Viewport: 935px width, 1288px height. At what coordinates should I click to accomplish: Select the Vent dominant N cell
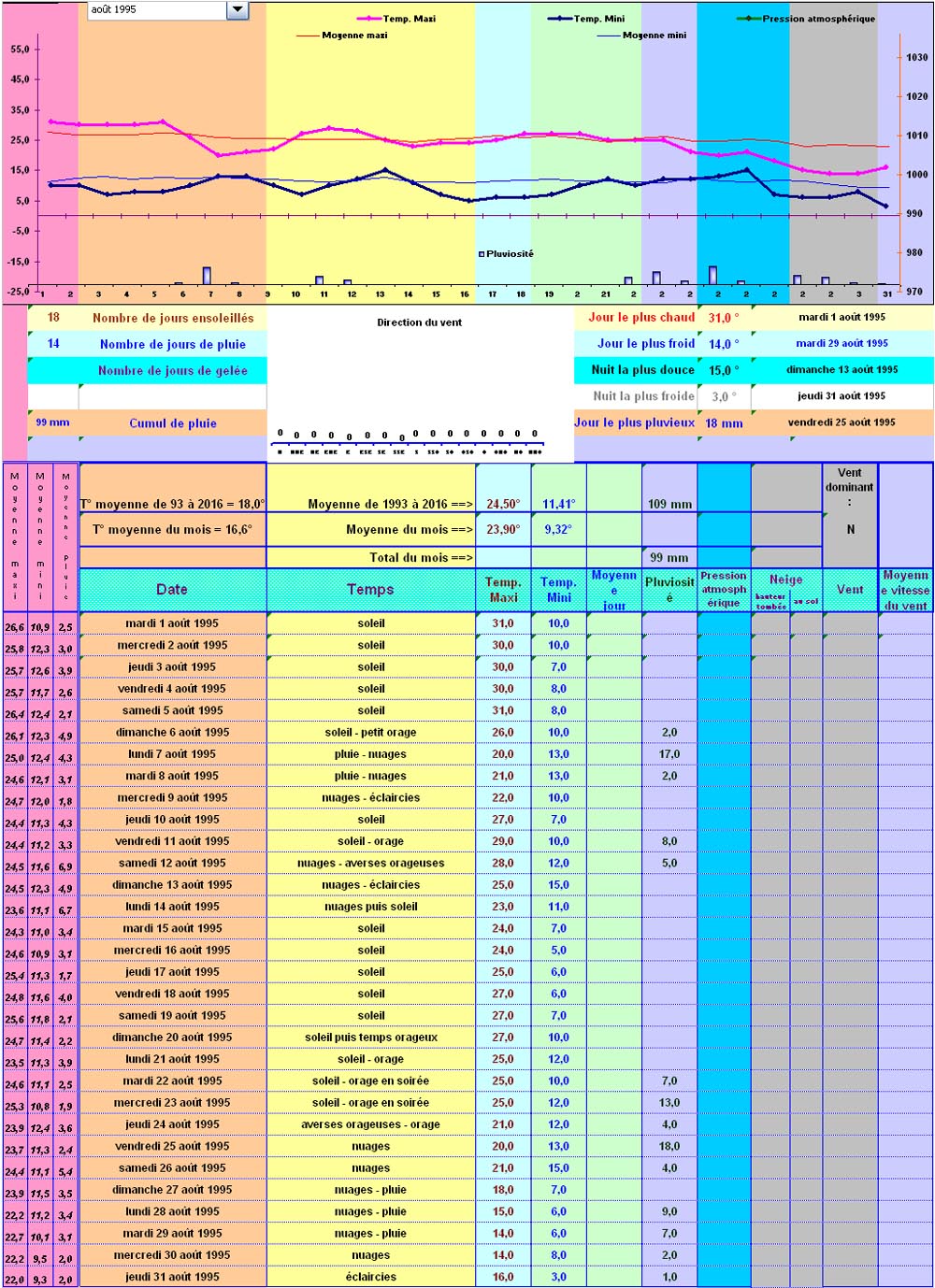tap(850, 530)
